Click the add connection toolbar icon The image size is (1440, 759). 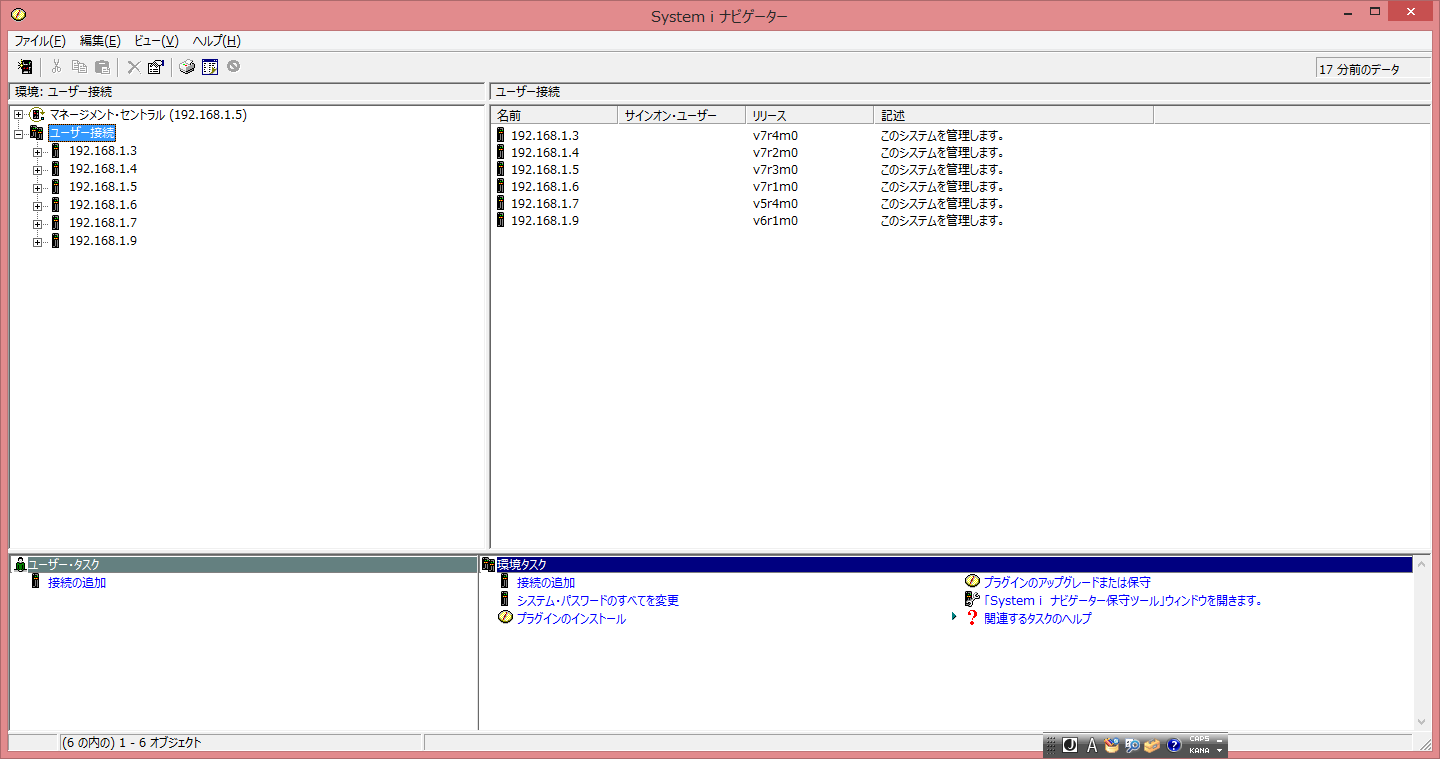tap(26, 67)
